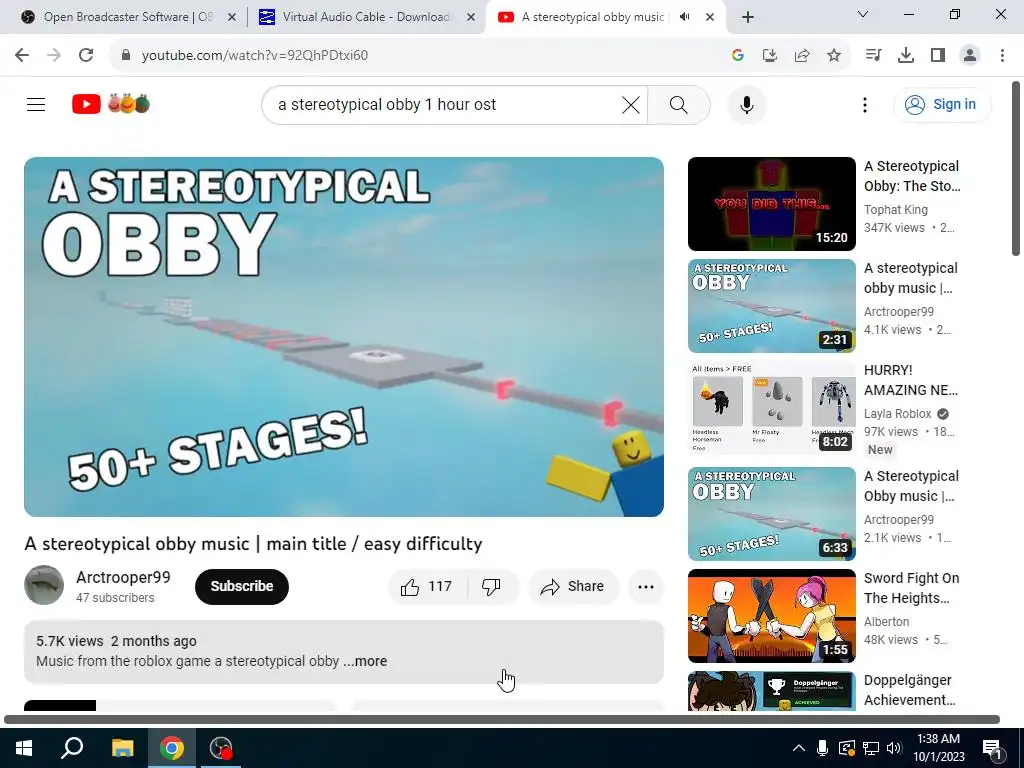This screenshot has height=768, width=1024.
Task: Bookmark this page with star
Action: (834, 56)
